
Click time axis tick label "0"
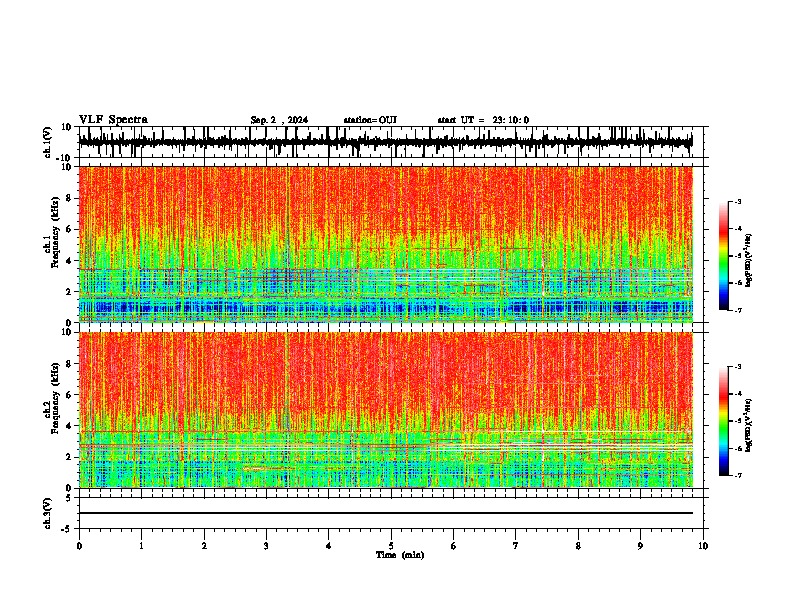(x=79, y=546)
